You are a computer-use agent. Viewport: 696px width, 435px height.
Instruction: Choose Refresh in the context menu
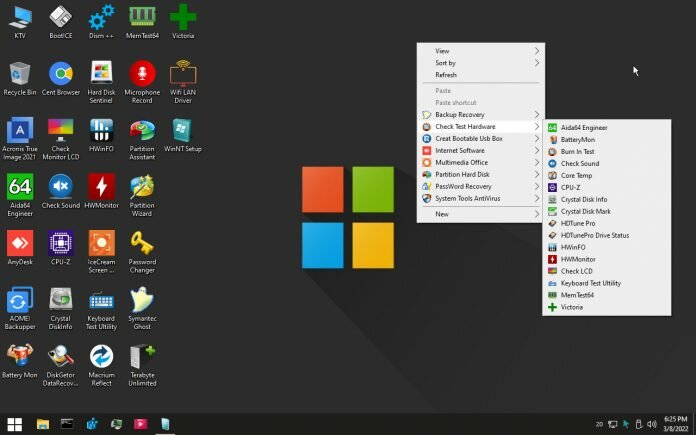coord(481,75)
